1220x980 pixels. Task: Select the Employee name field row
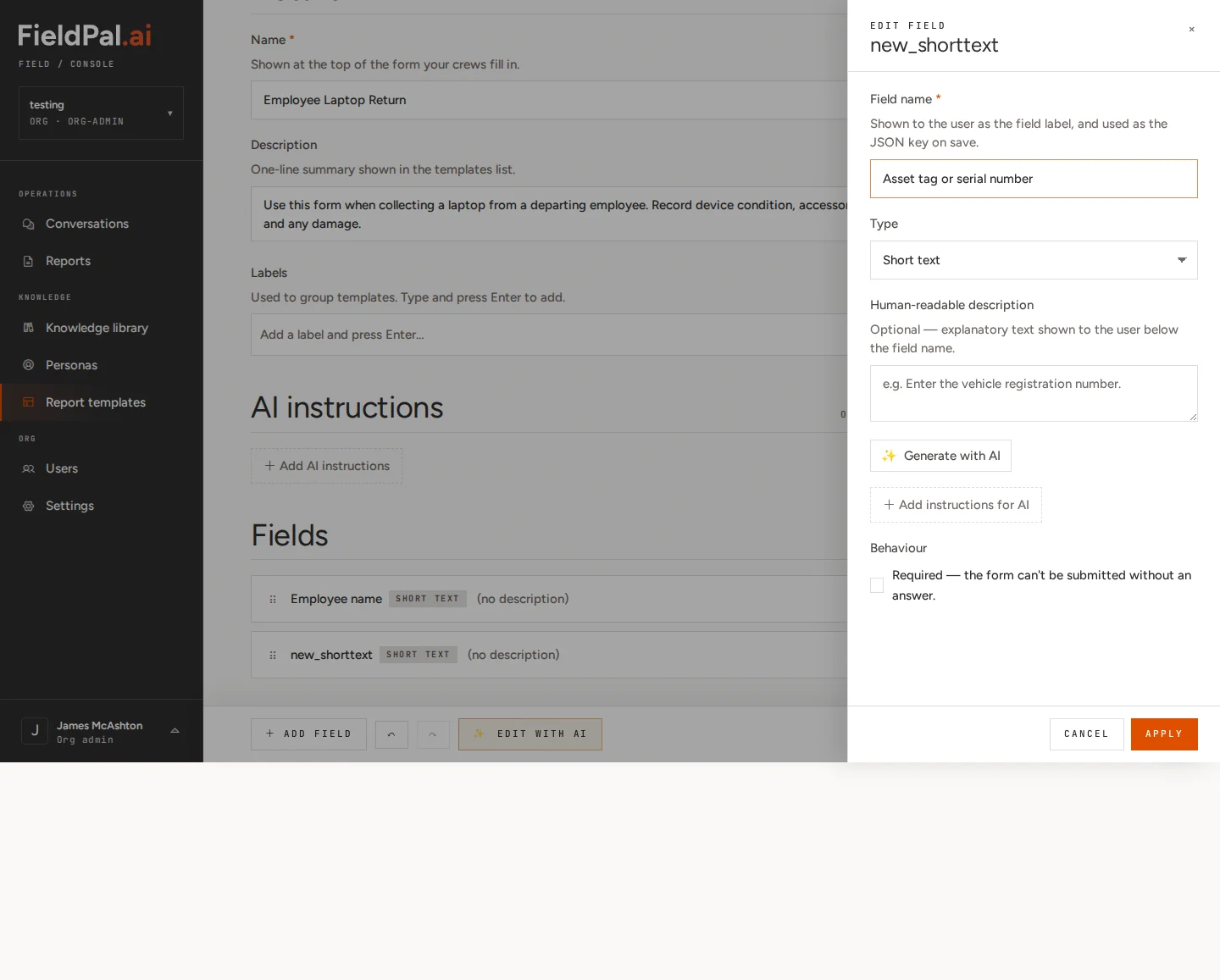click(x=549, y=599)
